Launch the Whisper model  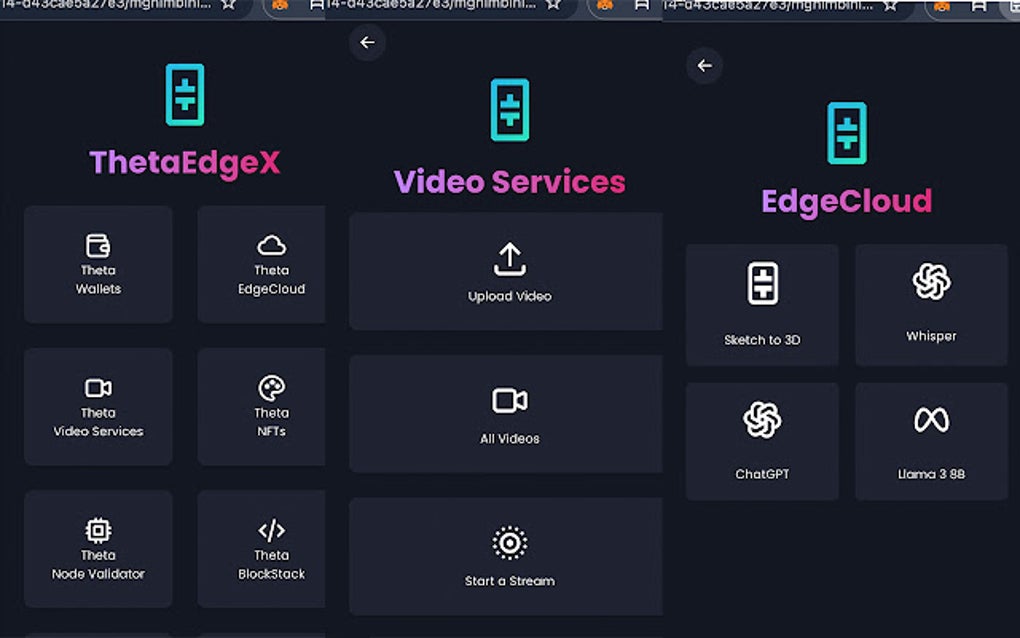[x=930, y=305]
